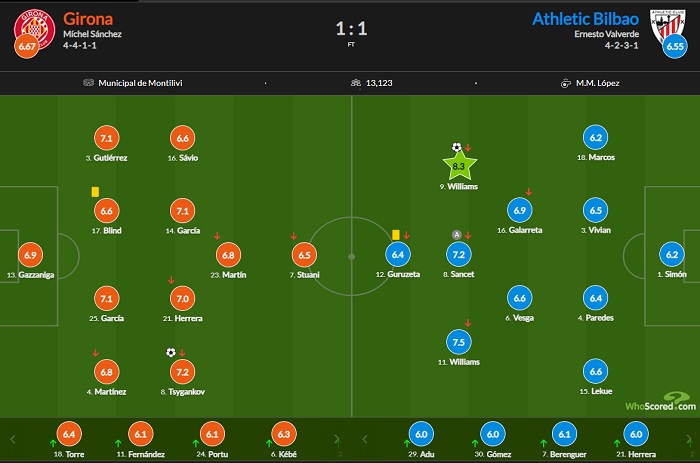Open the Girona team name link
700x463 pixels.
[x=88, y=19]
